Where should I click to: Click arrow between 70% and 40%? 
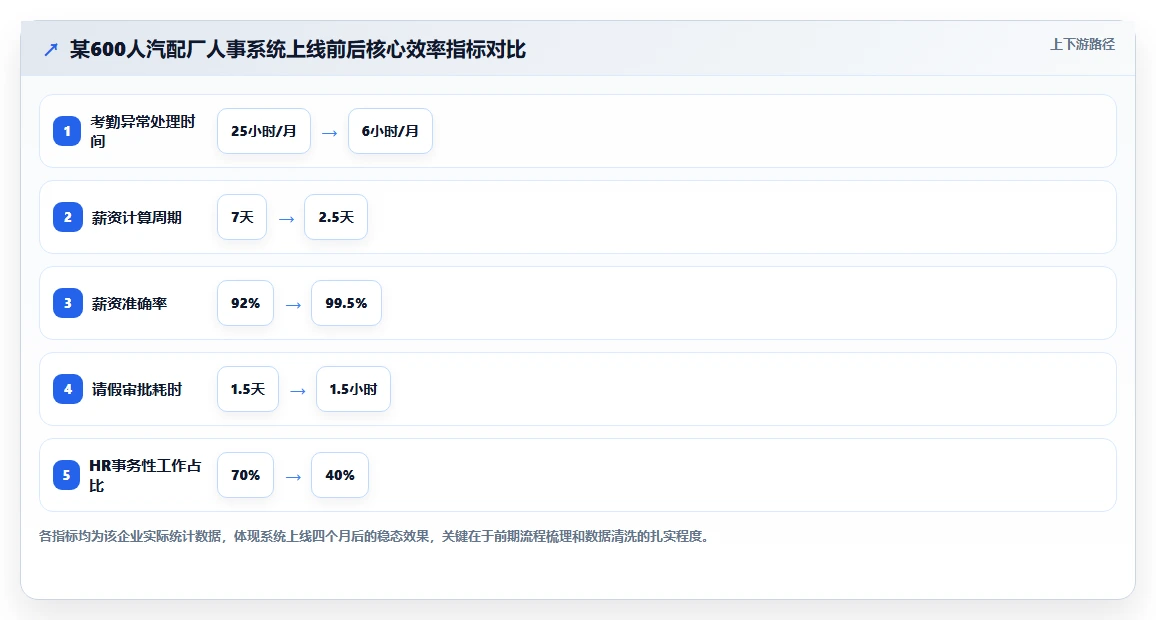click(293, 478)
